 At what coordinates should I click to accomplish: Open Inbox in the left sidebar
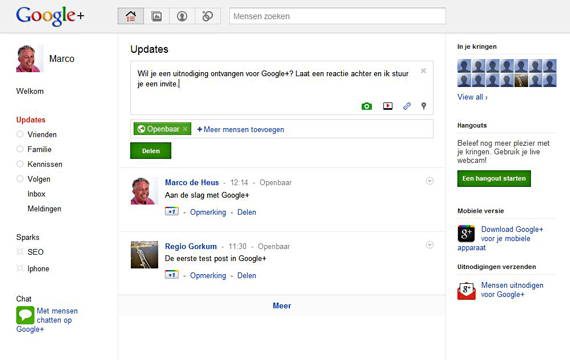36,194
